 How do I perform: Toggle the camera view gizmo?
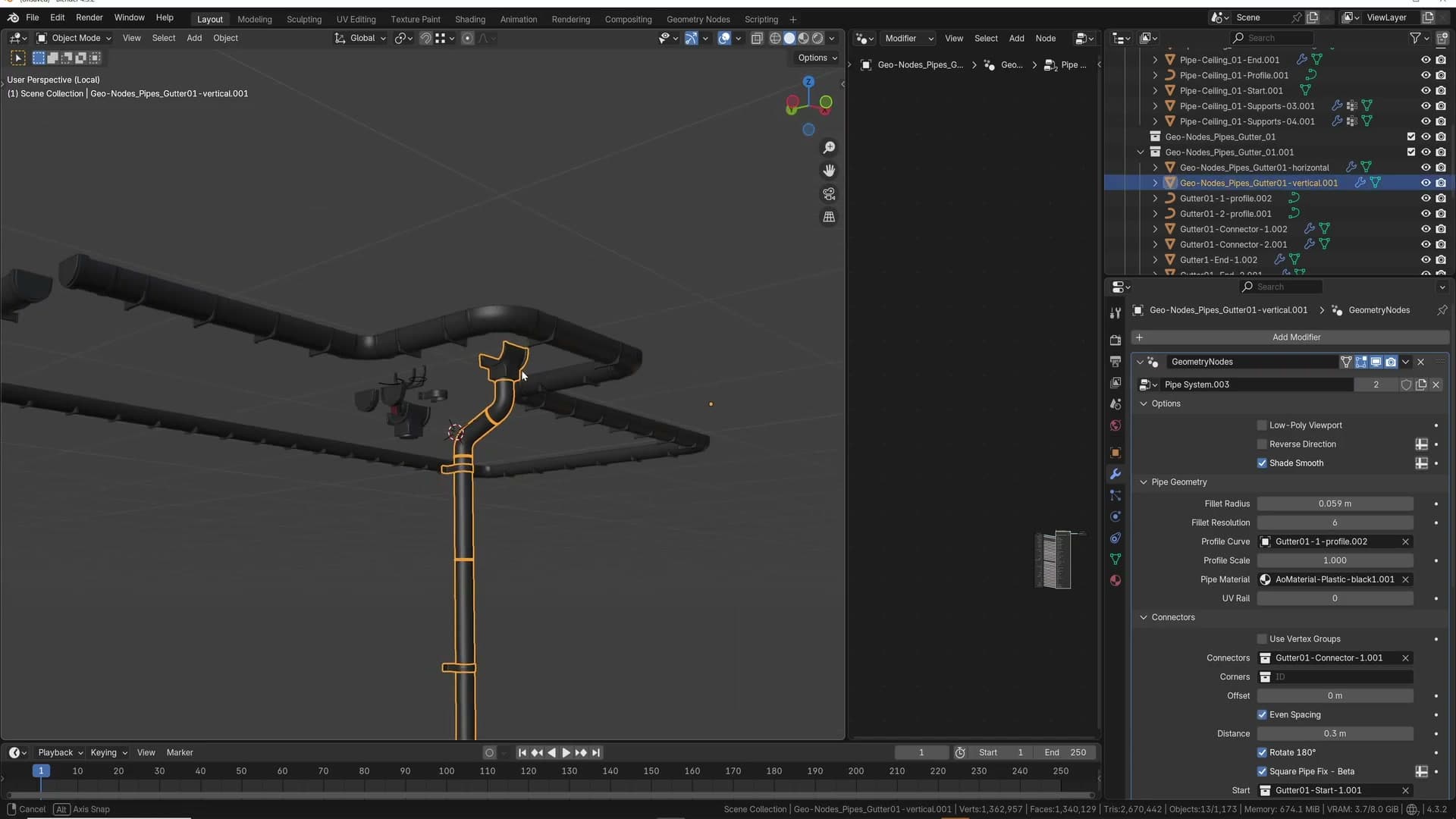(x=829, y=194)
